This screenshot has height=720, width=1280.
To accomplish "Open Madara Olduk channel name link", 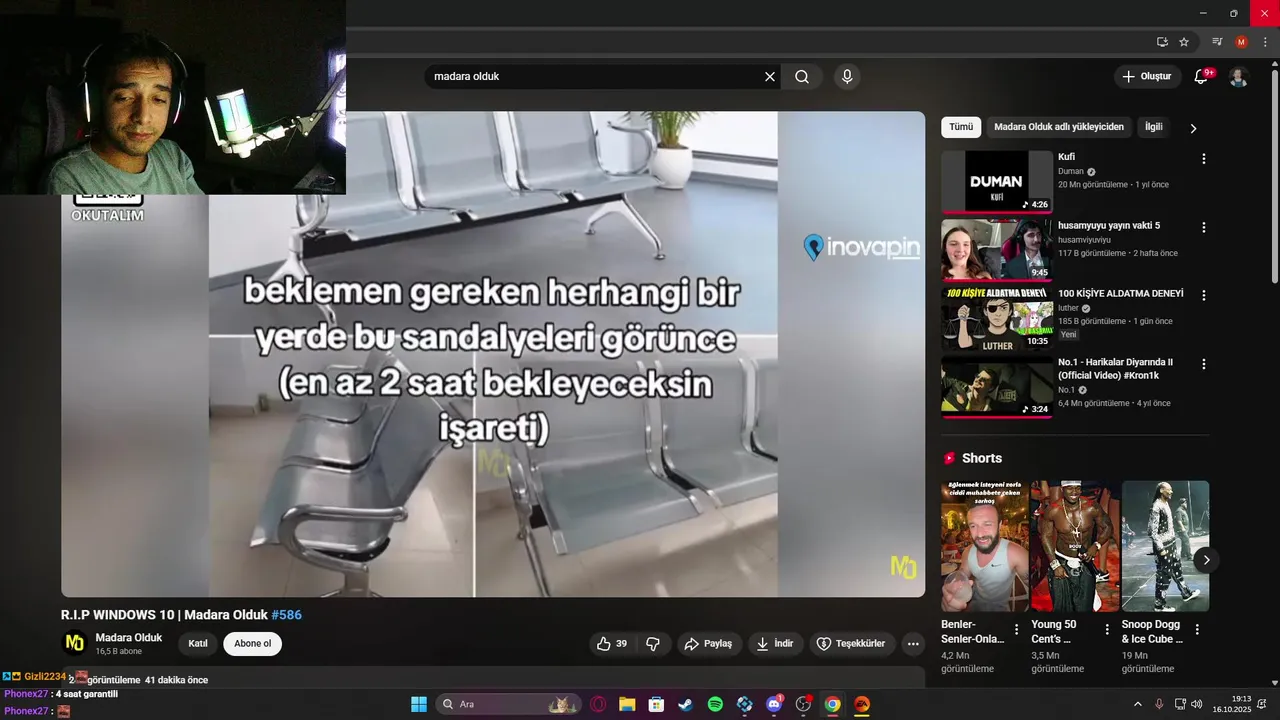I will [129, 638].
